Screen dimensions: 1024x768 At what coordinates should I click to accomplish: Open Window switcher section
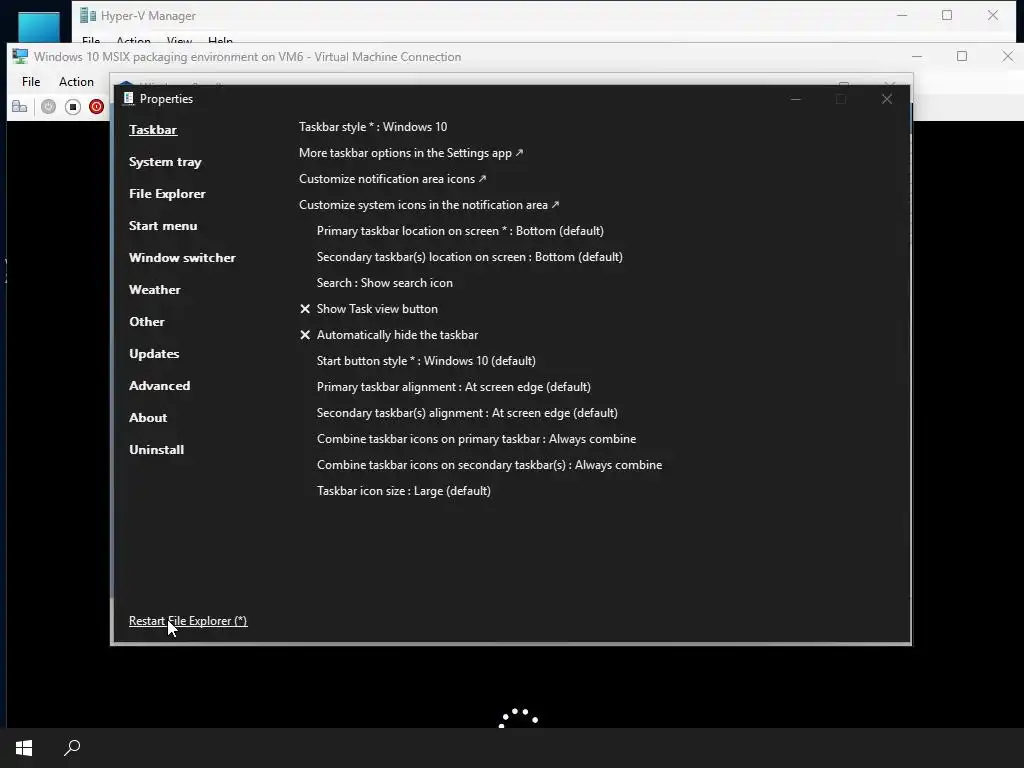tap(182, 257)
